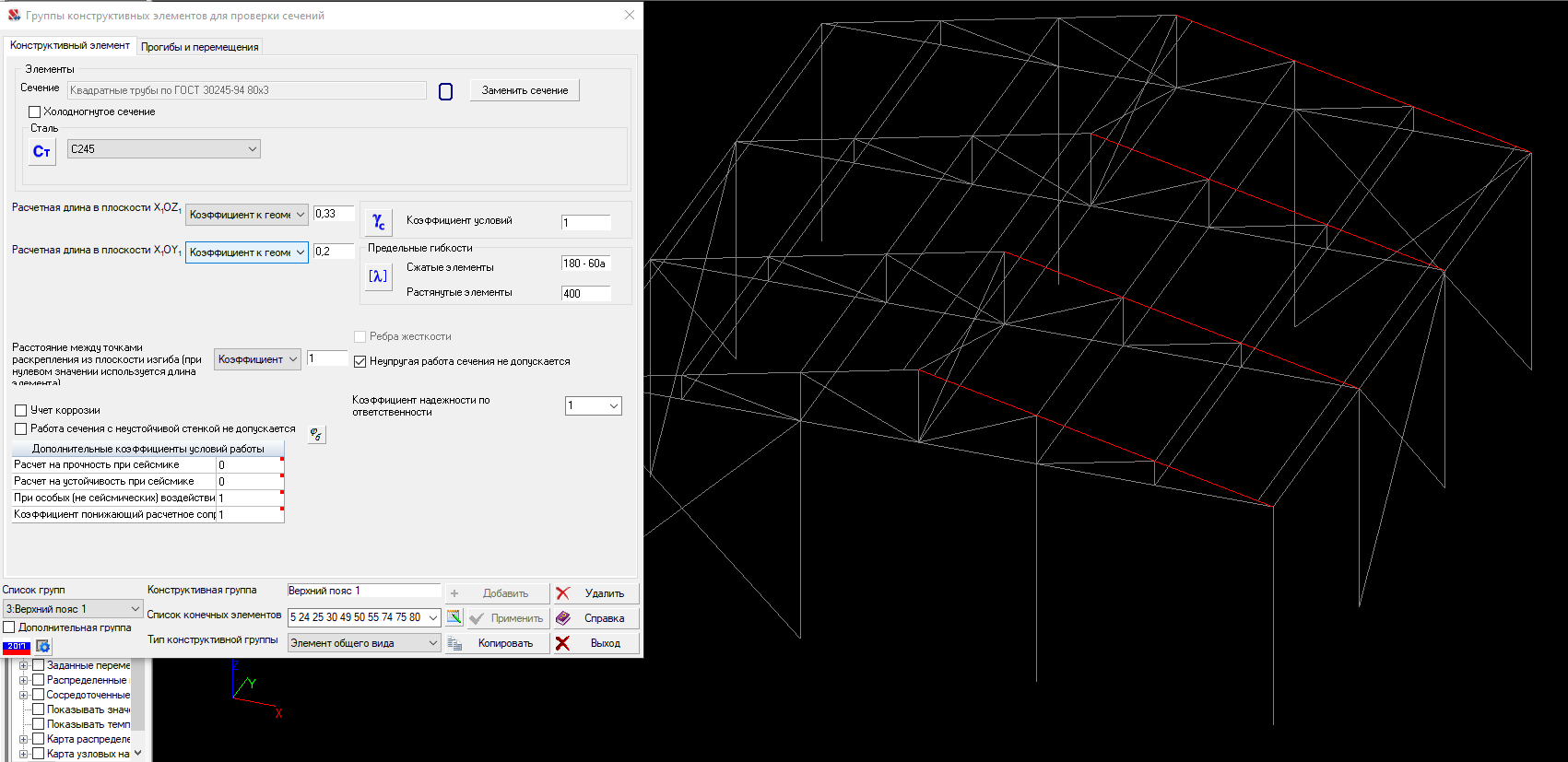Viewport: 1568px width, 762px height.
Task: Check the Сосредоточенные tree checkbox
Action: [39, 695]
